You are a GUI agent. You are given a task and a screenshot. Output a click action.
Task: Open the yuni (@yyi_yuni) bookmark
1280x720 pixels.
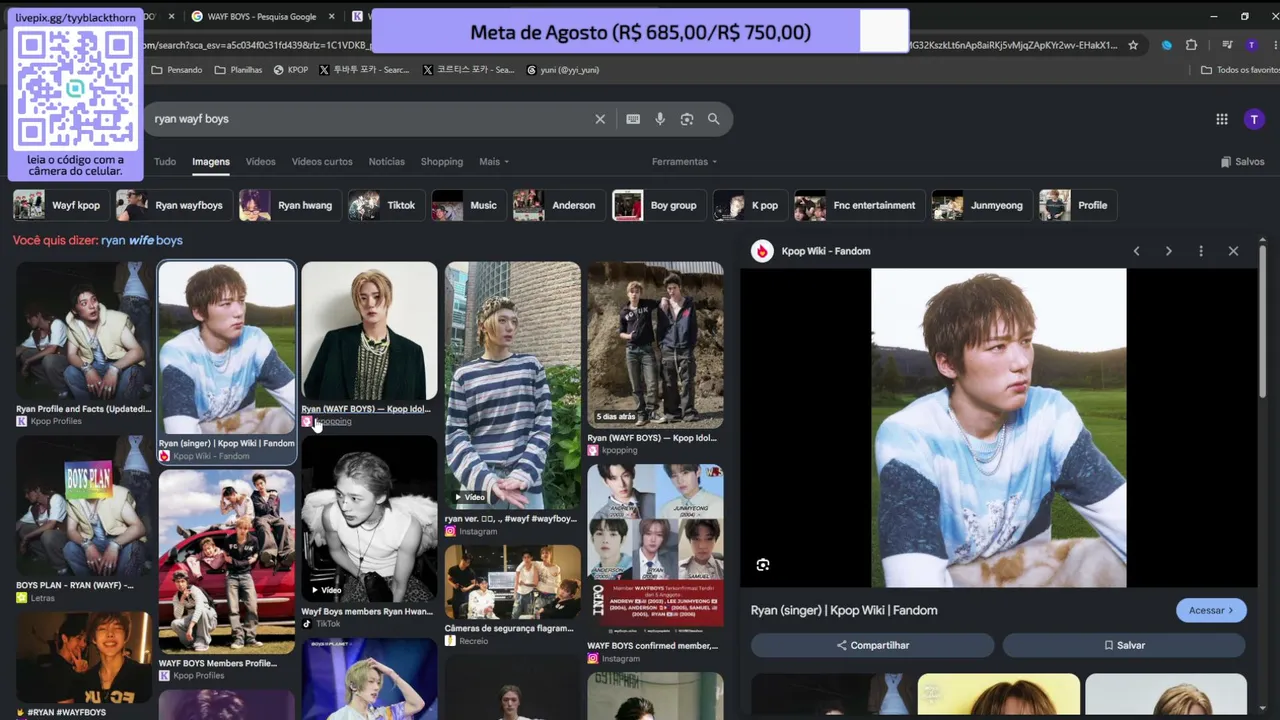pyautogui.click(x=563, y=70)
